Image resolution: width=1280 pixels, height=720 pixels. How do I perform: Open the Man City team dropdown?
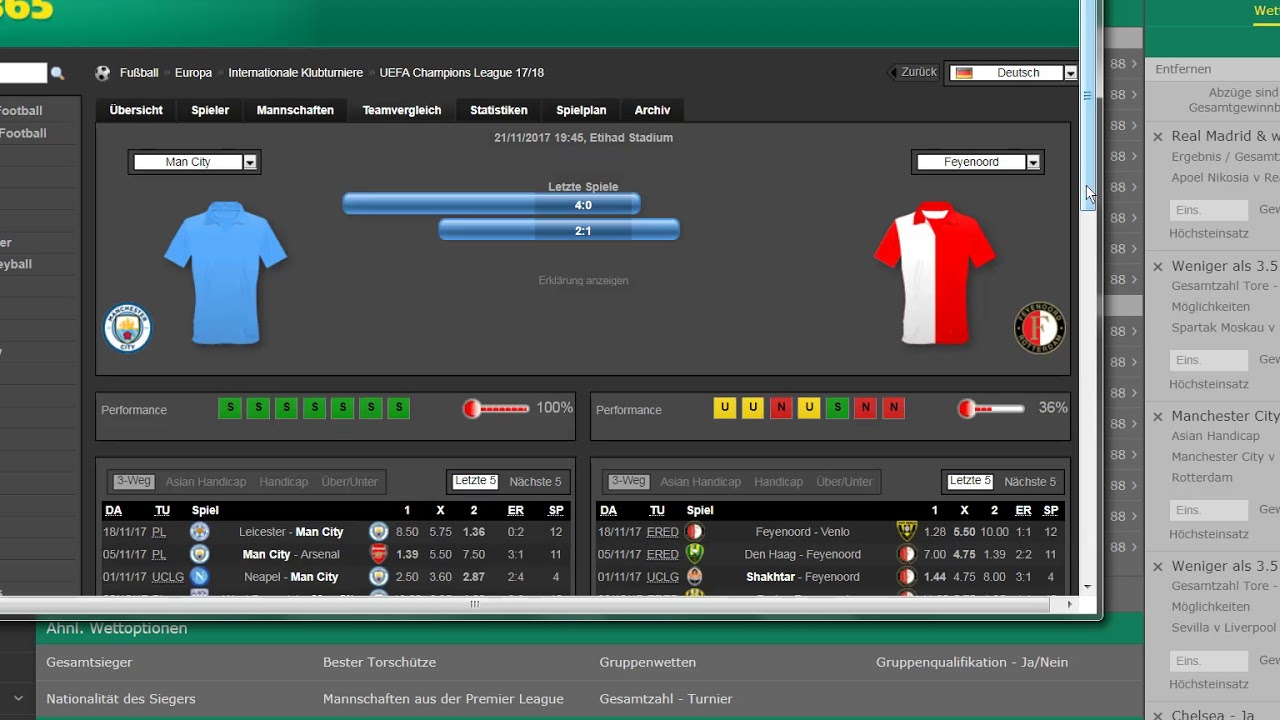click(x=194, y=162)
